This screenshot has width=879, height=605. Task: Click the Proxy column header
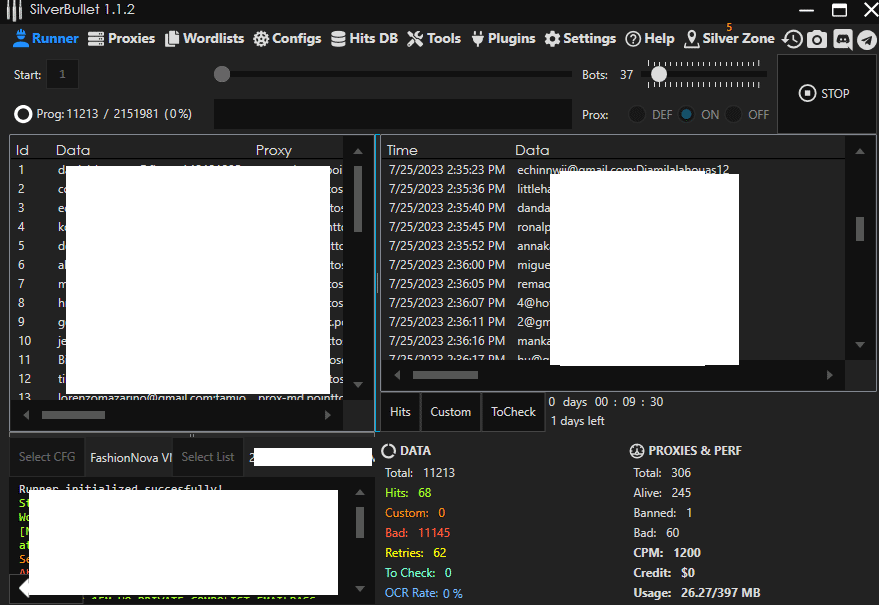point(274,150)
